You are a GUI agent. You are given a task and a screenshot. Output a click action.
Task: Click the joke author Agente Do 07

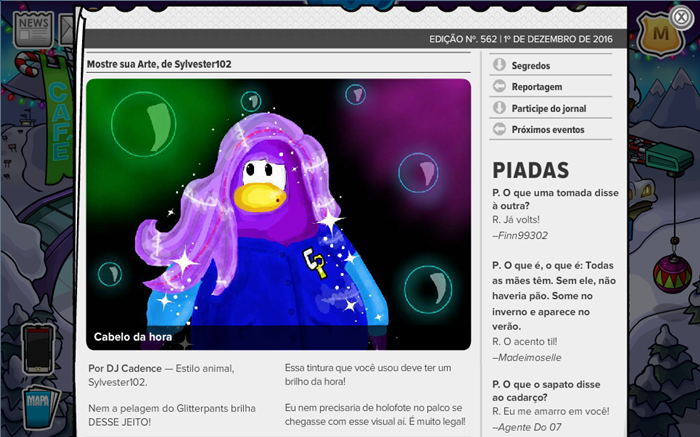(x=527, y=427)
